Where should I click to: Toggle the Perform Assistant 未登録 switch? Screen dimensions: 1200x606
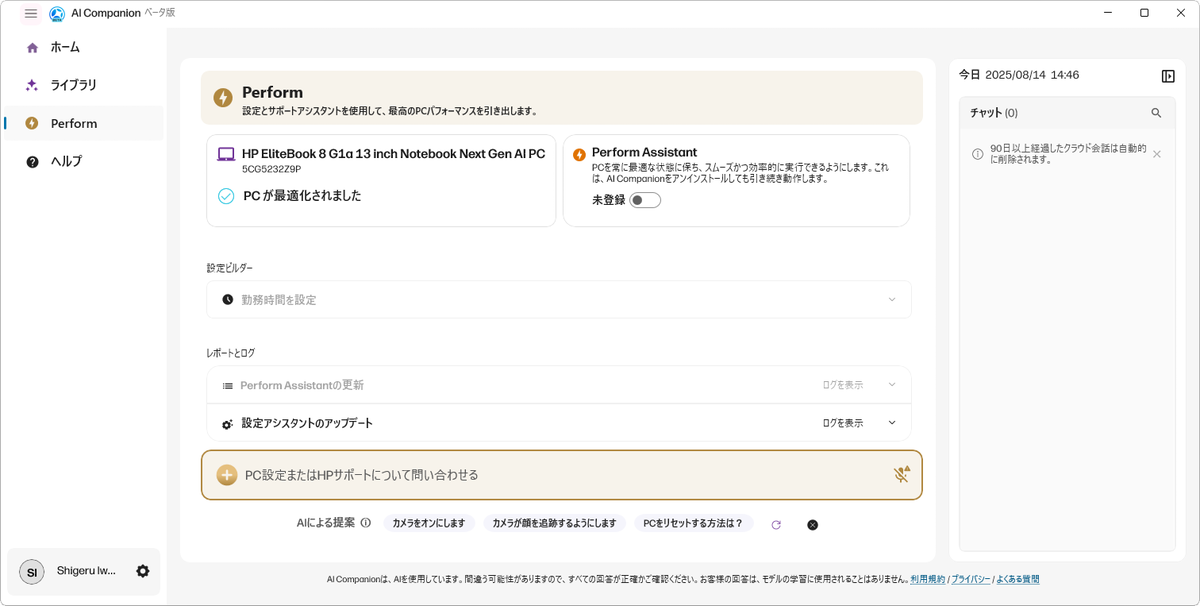[645, 200]
